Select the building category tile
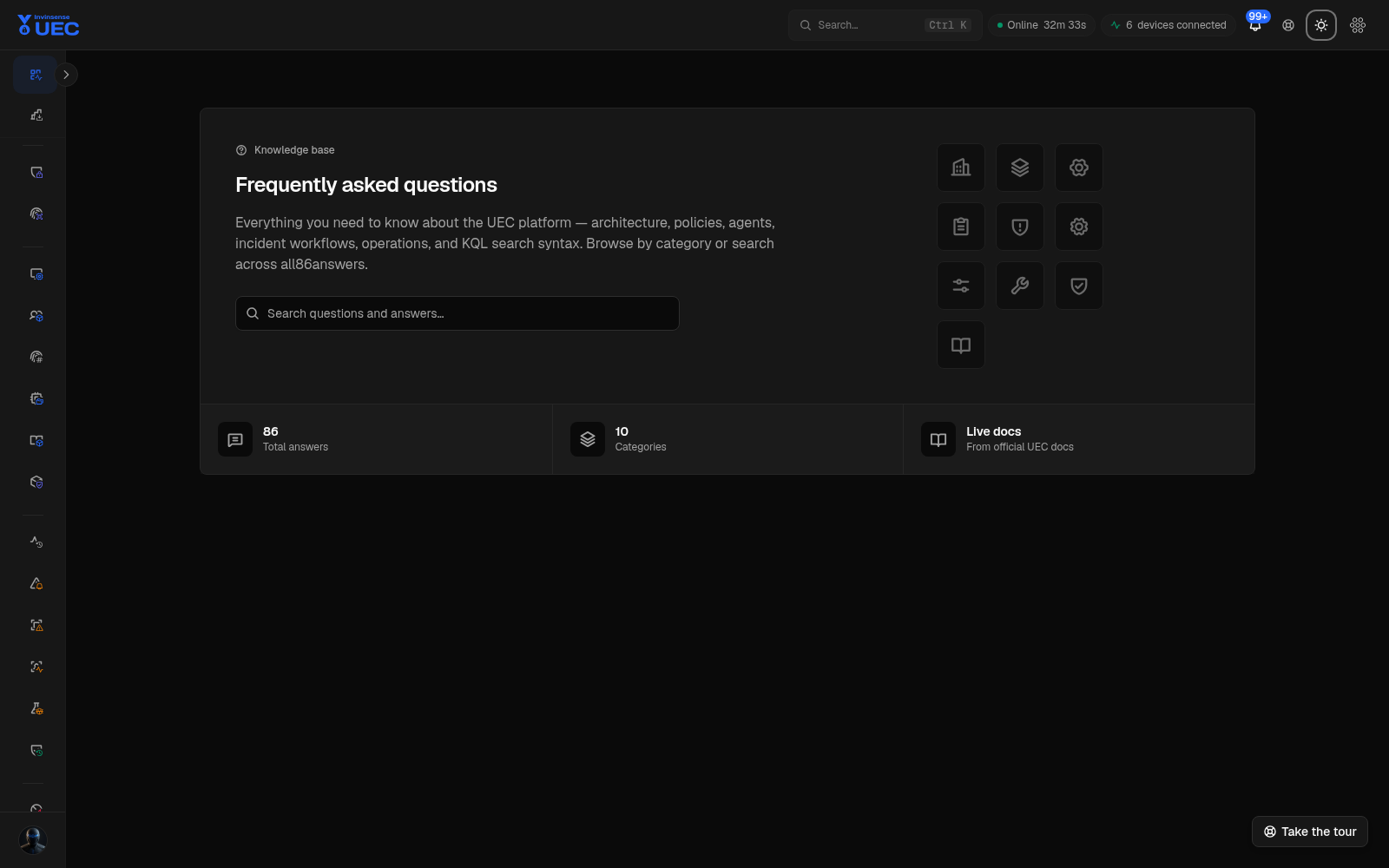The image size is (1389, 868). 961,168
